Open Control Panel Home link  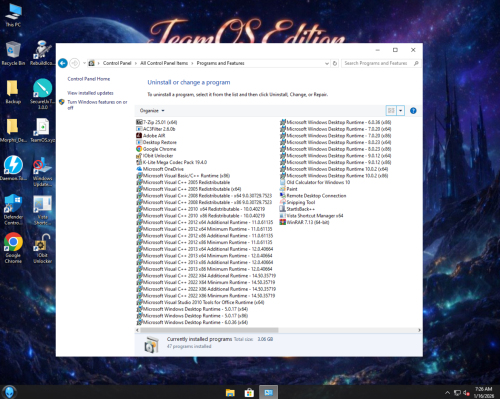tap(89, 79)
